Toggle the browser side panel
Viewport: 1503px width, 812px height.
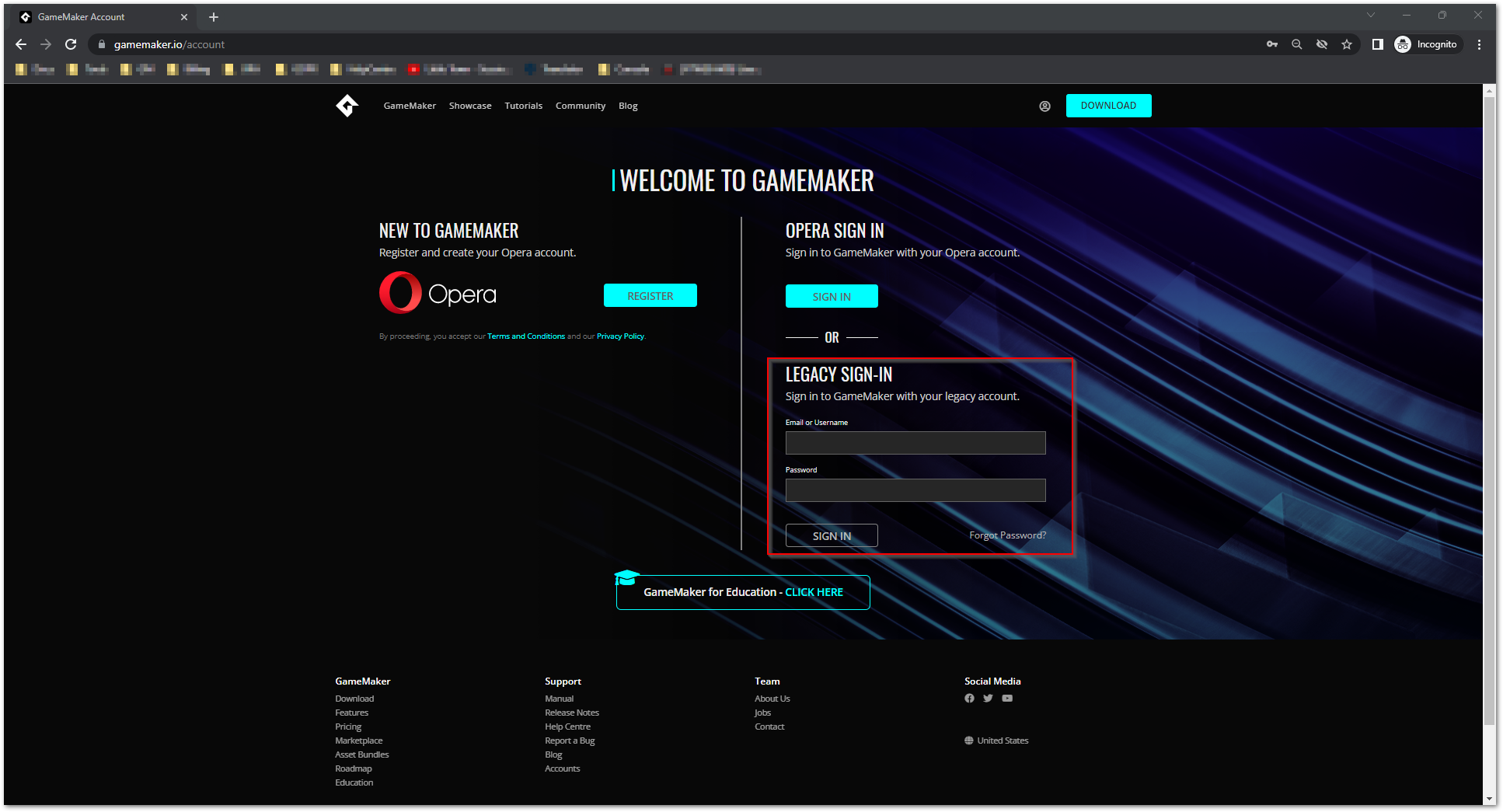[1377, 44]
